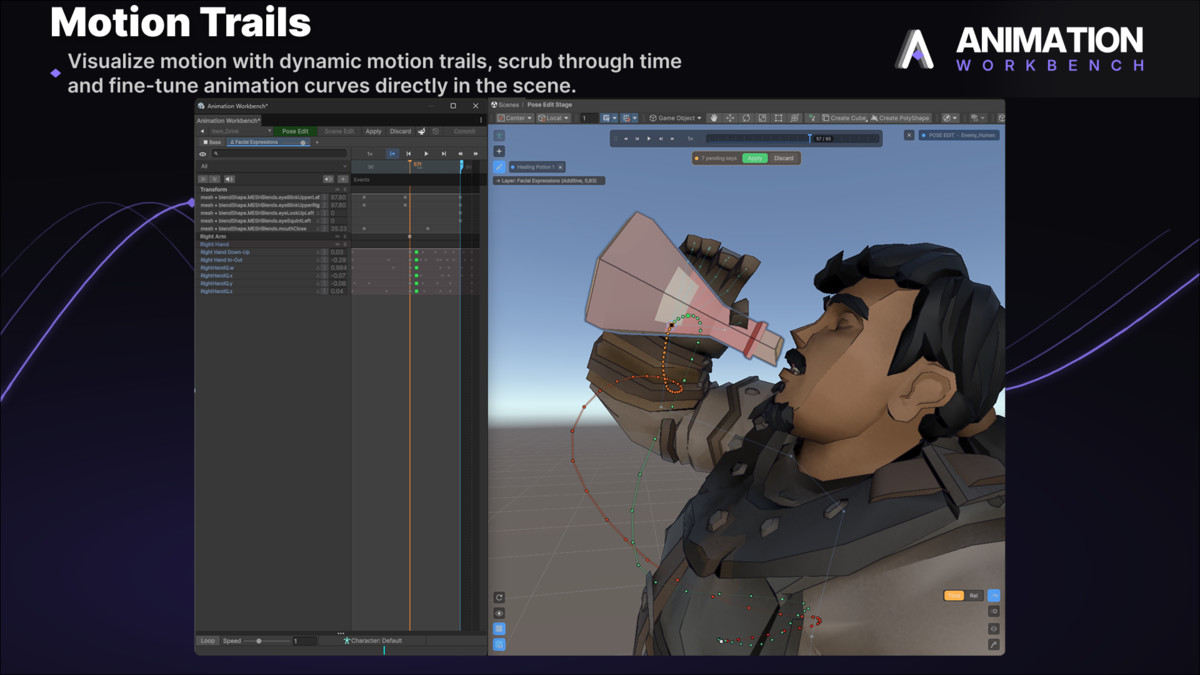Remove the Healing Potion 1 chip
The width and height of the screenshot is (1200, 675).
point(560,167)
